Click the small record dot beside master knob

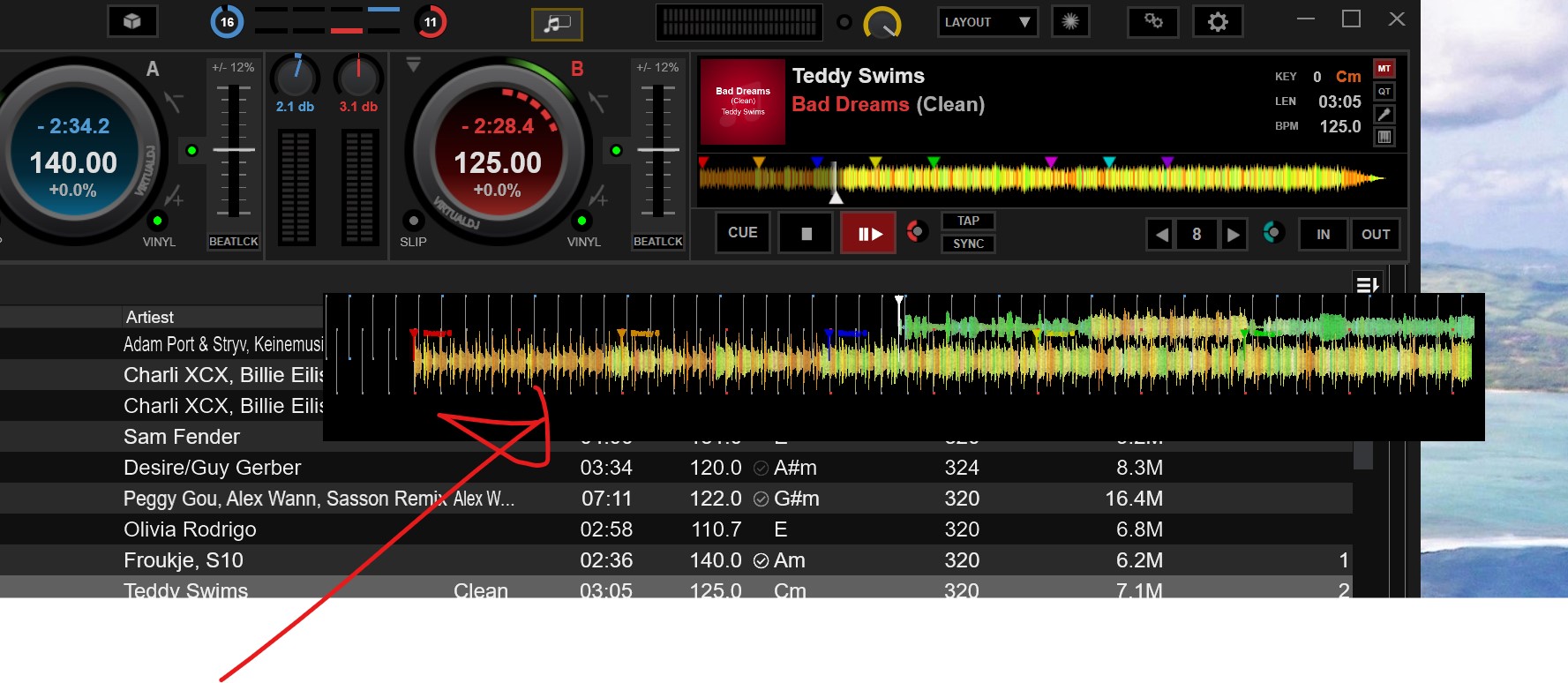point(844,22)
